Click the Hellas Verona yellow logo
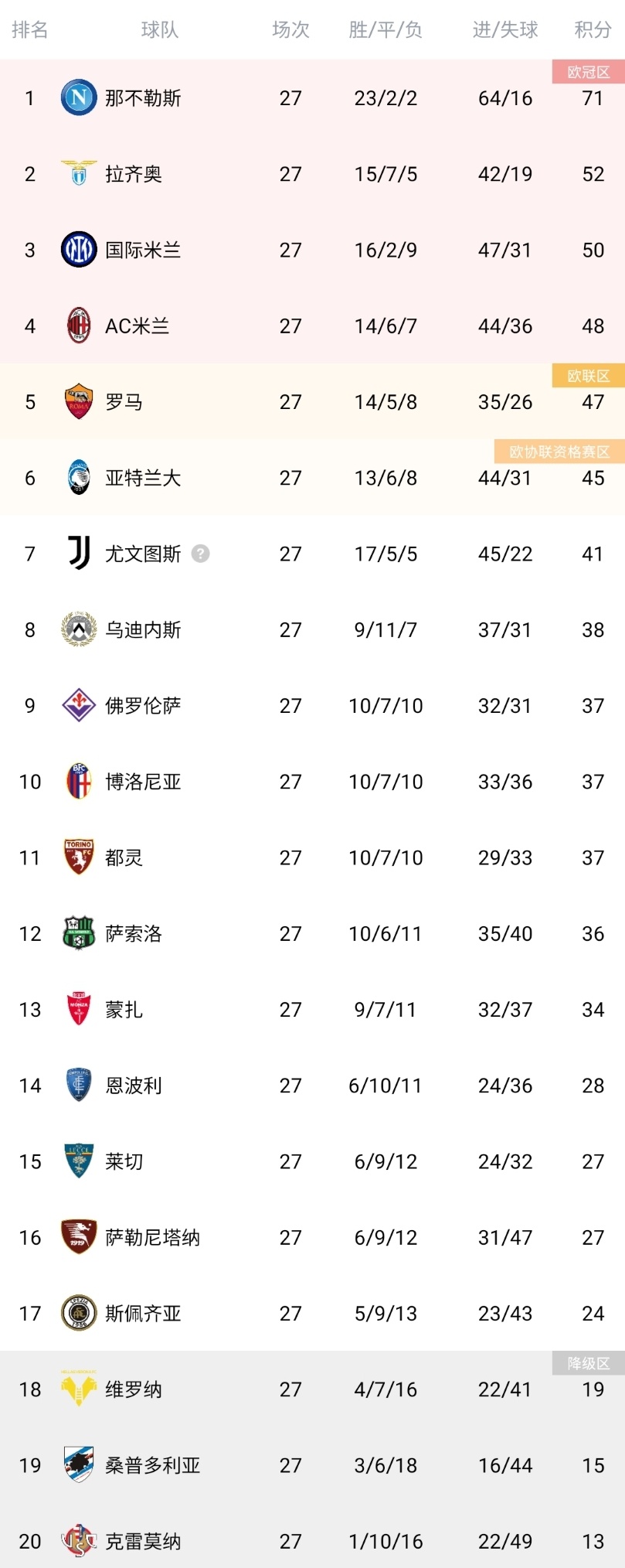Viewport: 625px width, 1568px height. [x=79, y=1389]
